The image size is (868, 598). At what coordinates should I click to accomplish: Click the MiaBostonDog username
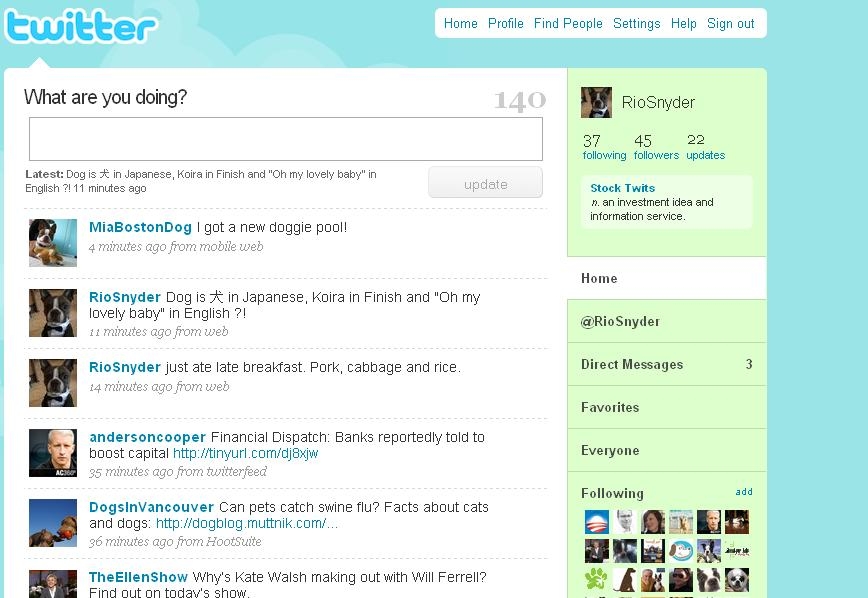[x=140, y=227]
